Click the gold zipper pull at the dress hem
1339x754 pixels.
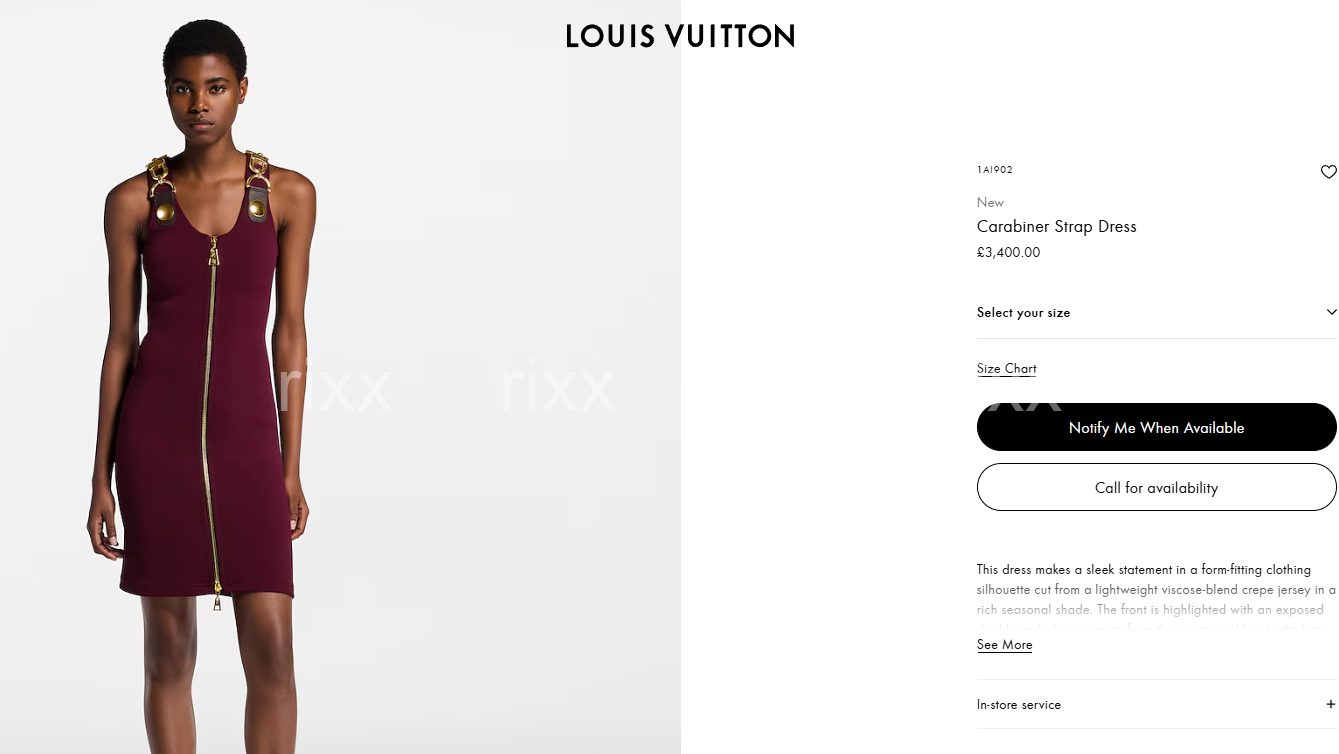217,598
